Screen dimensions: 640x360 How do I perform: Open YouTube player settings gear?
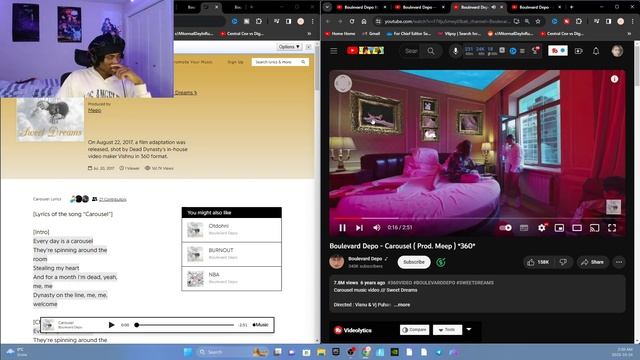542,228
